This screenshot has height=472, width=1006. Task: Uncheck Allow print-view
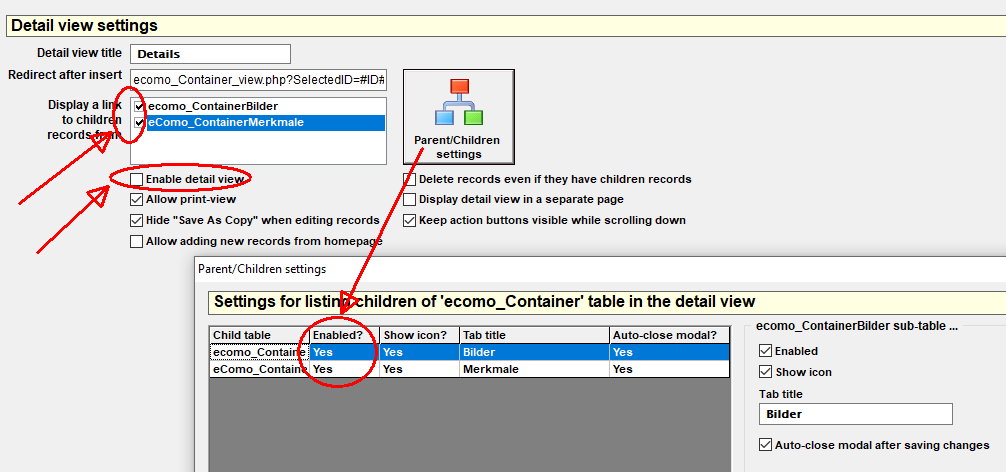point(136,199)
